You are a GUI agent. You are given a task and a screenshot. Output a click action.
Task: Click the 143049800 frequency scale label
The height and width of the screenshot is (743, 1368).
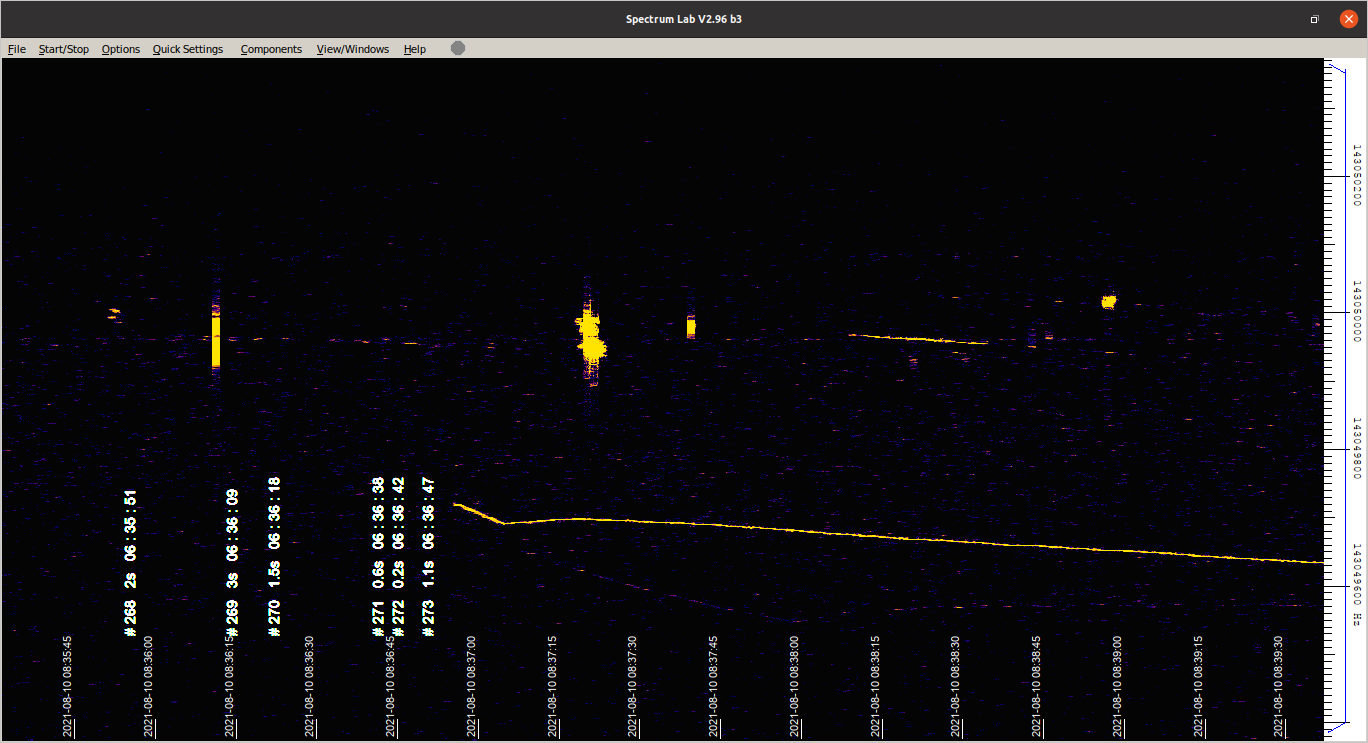tap(1357, 448)
